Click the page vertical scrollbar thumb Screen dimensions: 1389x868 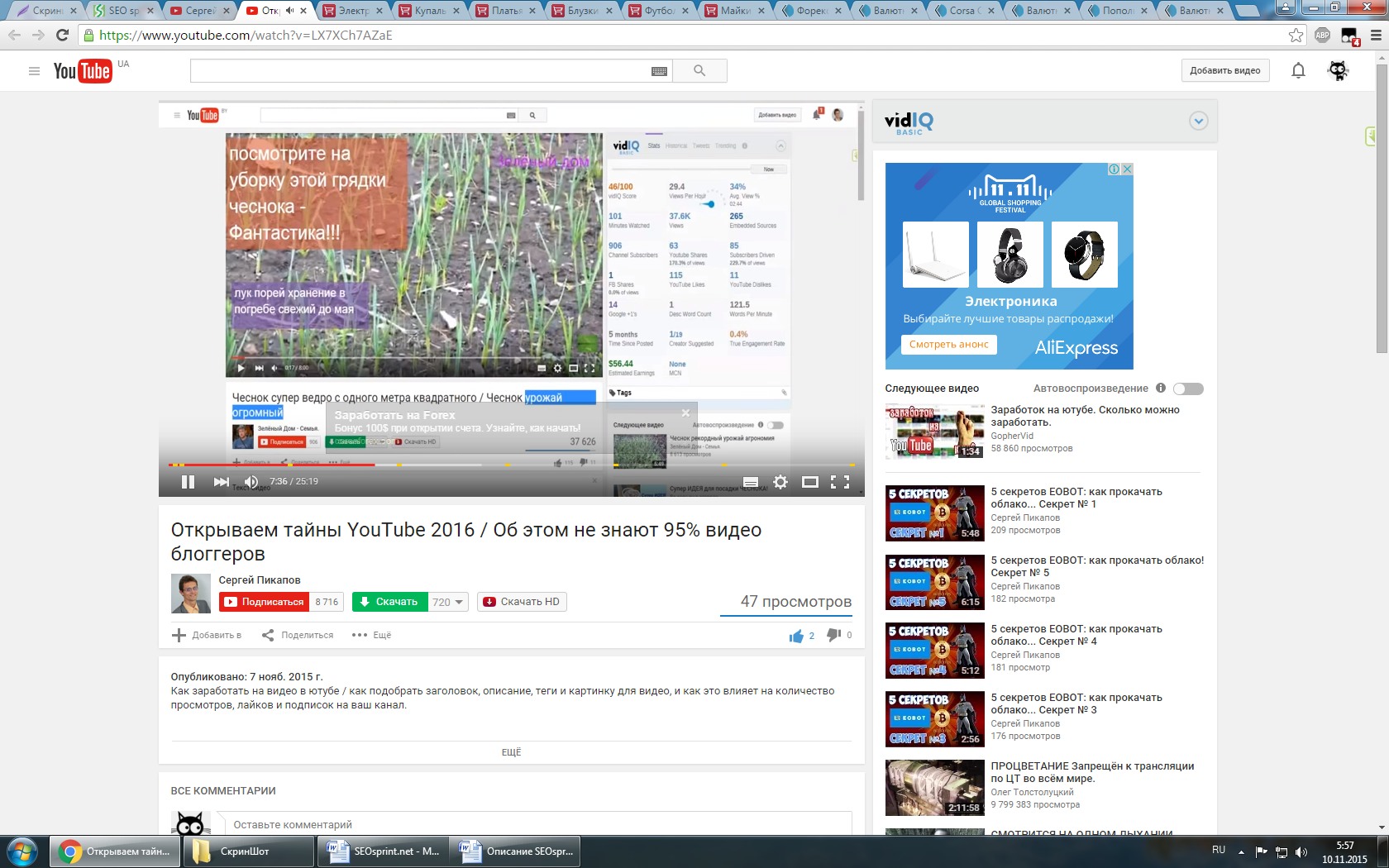(1382, 207)
